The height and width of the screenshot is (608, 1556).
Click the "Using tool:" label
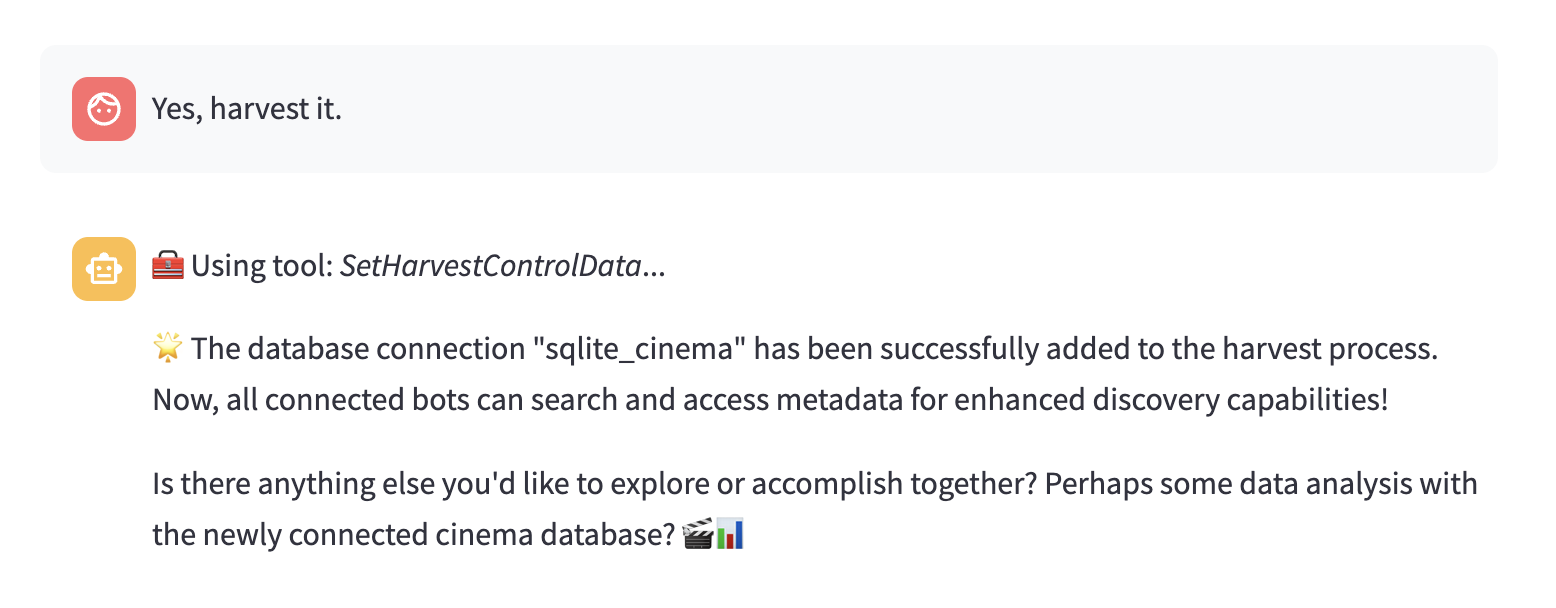click(x=262, y=267)
